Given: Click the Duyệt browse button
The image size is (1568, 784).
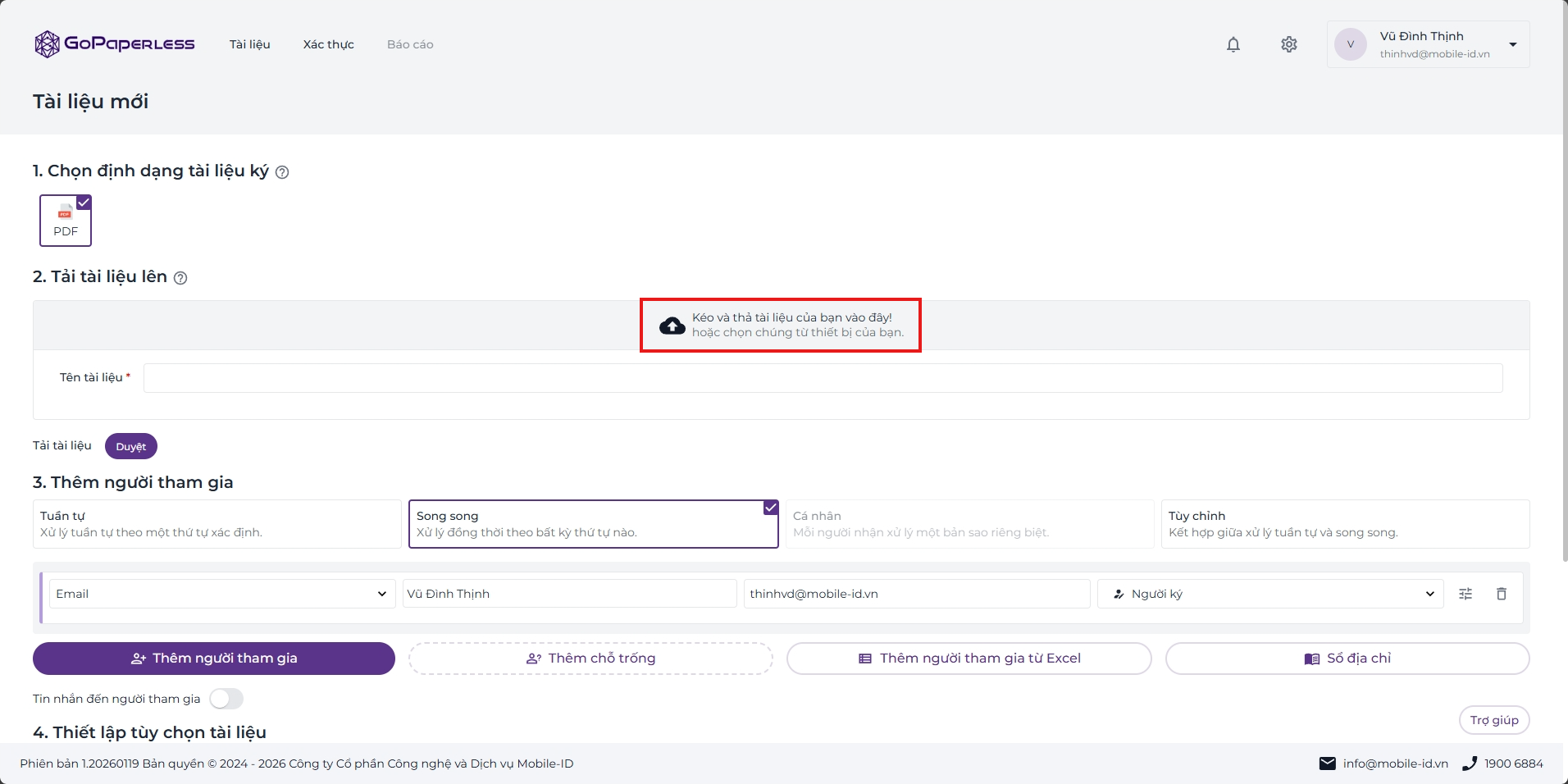Looking at the screenshot, I should click(x=131, y=446).
